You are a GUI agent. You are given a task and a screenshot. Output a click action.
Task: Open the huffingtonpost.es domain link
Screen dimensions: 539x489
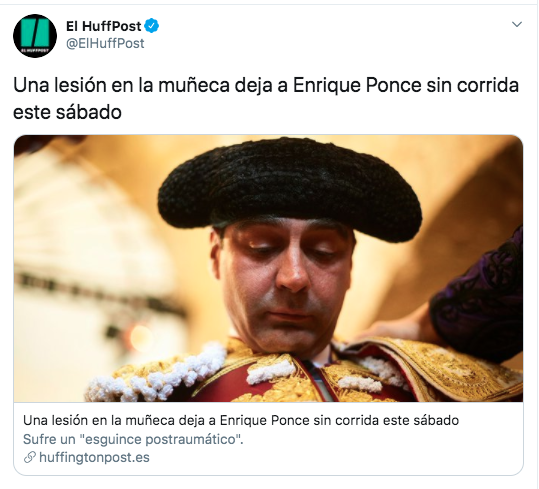pos(95,457)
